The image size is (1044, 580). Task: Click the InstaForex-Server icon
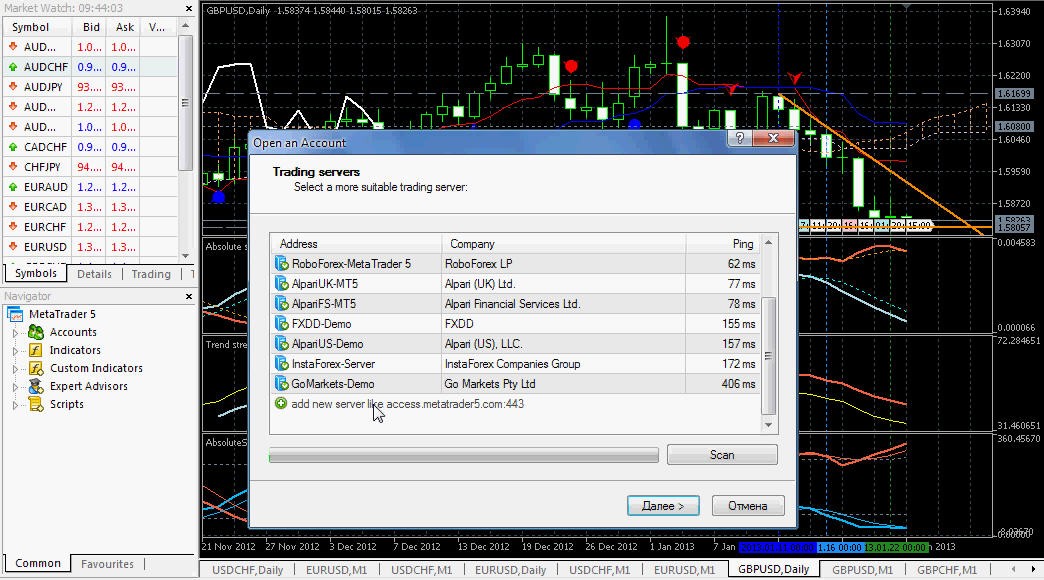point(281,364)
